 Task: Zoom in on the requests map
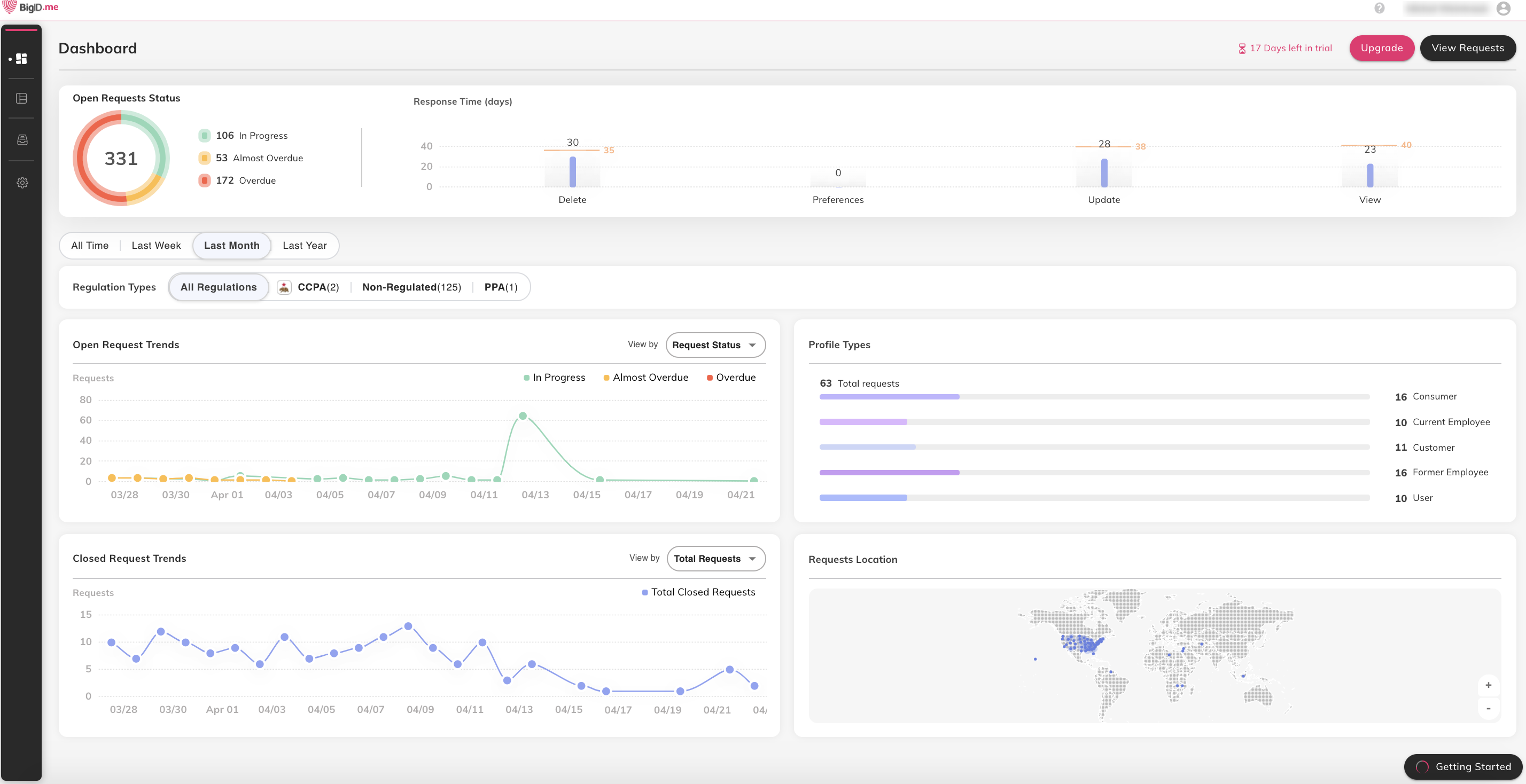(1488, 685)
